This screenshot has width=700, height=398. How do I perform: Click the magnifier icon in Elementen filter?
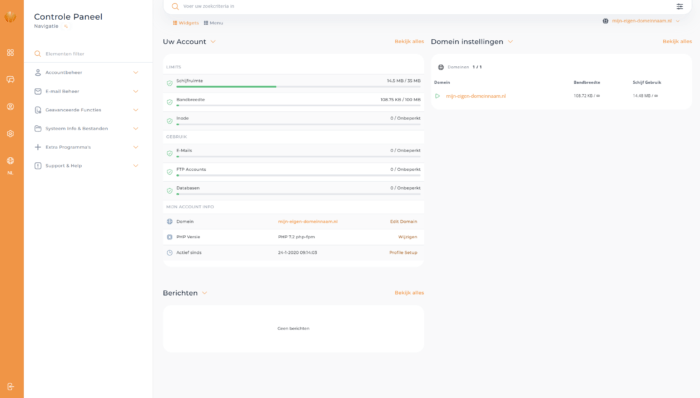38,54
